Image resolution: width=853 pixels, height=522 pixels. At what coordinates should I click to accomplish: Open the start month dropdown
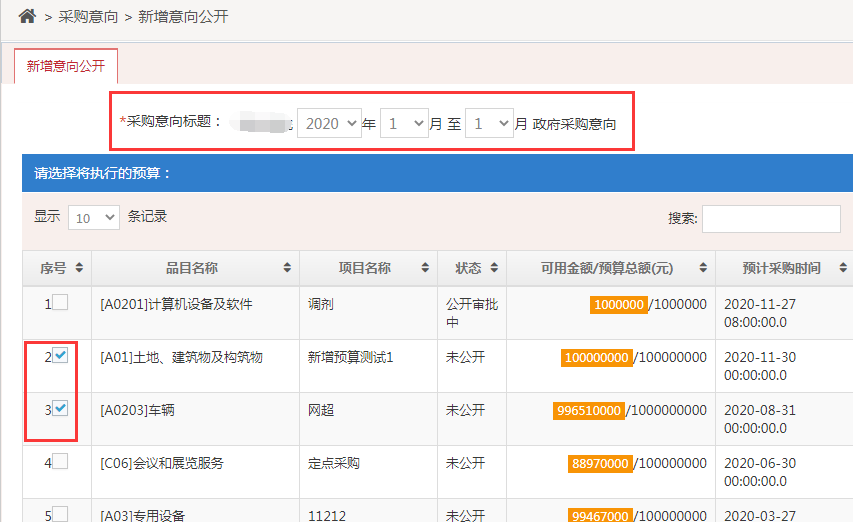point(404,124)
